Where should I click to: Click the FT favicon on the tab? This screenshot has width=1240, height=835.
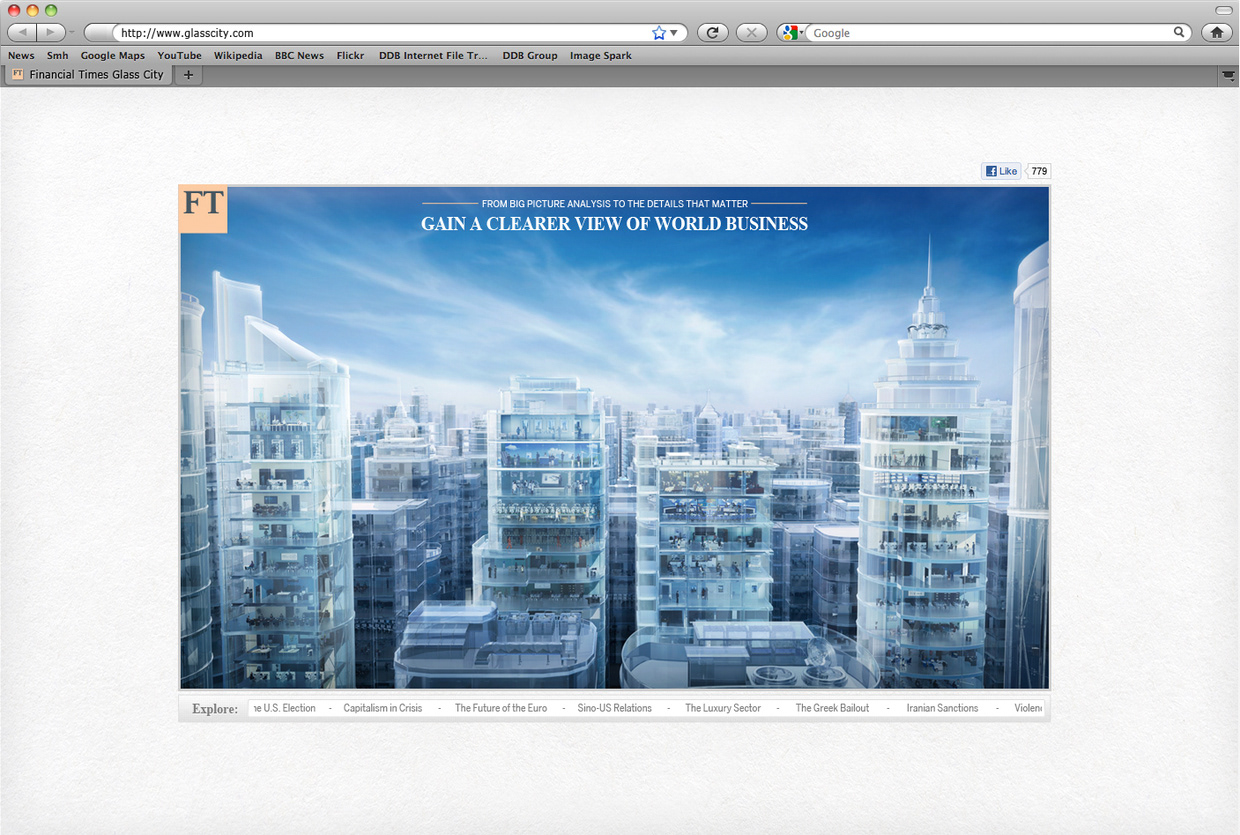pos(17,75)
